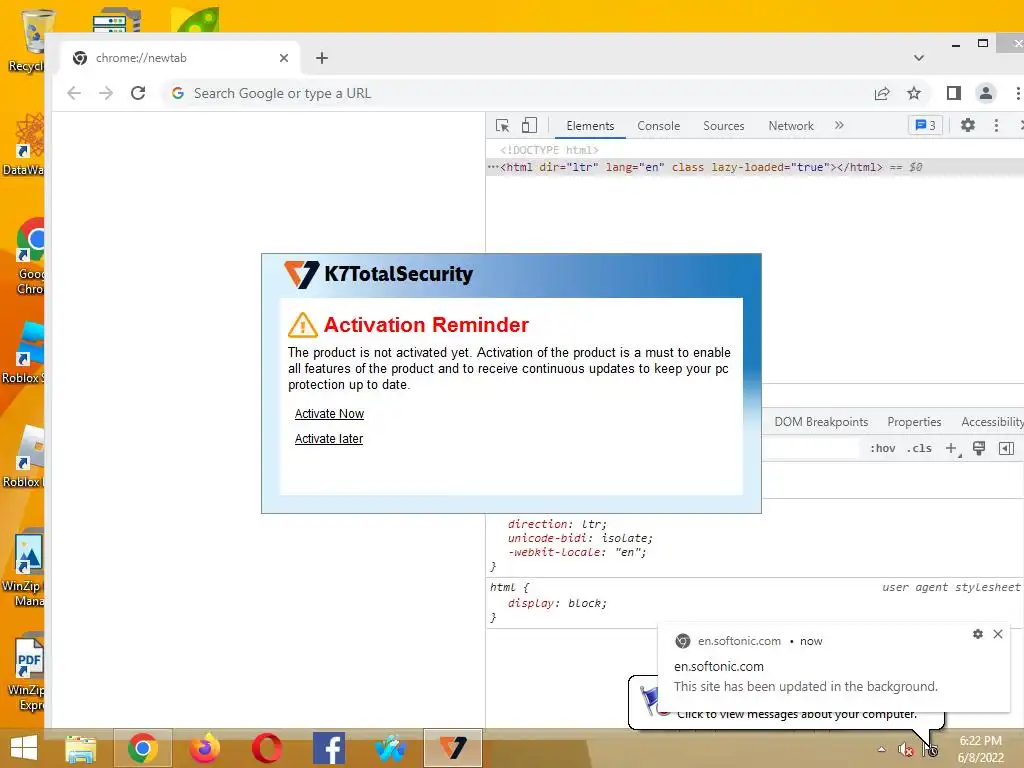Viewport: 1024px width, 768px height.
Task: Click user agent stylesheet label
Action: tap(951, 587)
